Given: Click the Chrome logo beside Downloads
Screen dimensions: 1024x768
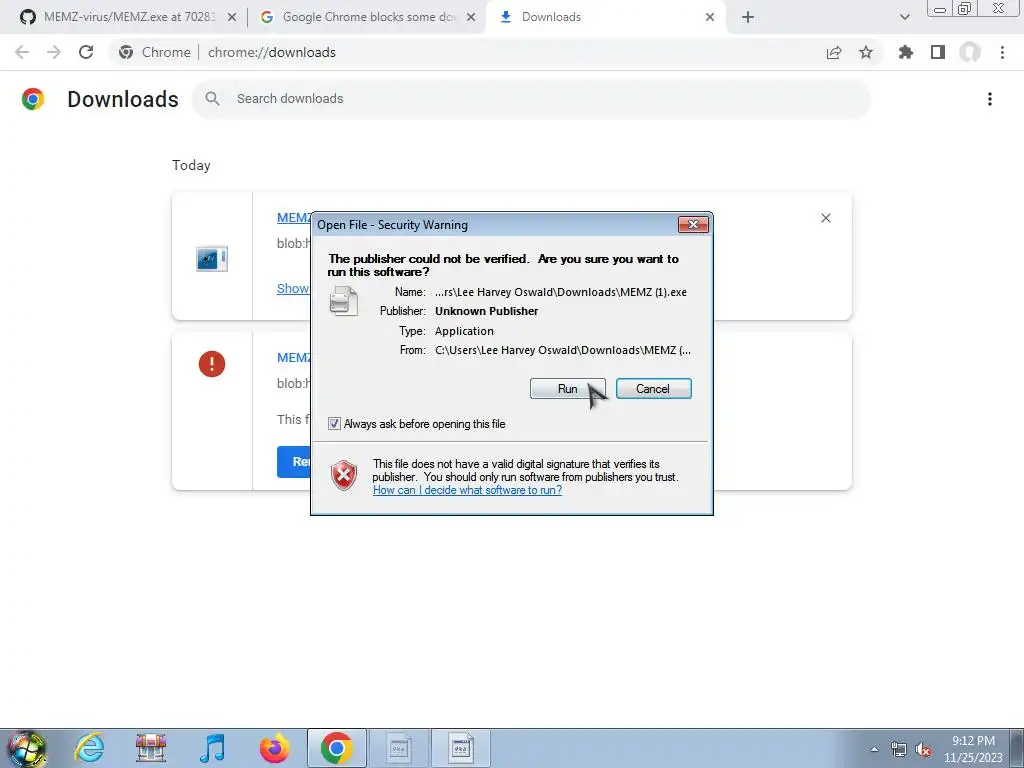Looking at the screenshot, I should [x=33, y=99].
